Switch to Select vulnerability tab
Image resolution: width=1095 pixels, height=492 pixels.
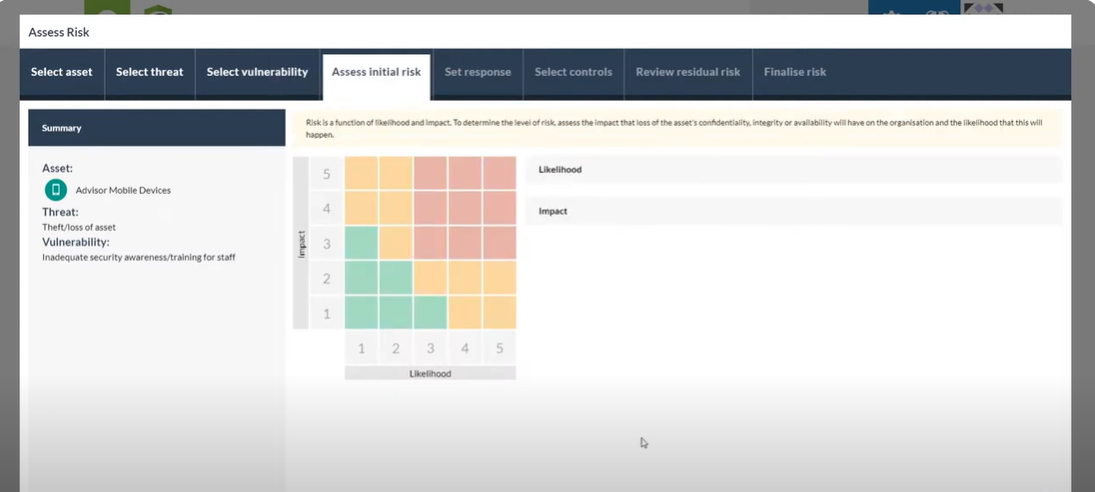coord(257,72)
